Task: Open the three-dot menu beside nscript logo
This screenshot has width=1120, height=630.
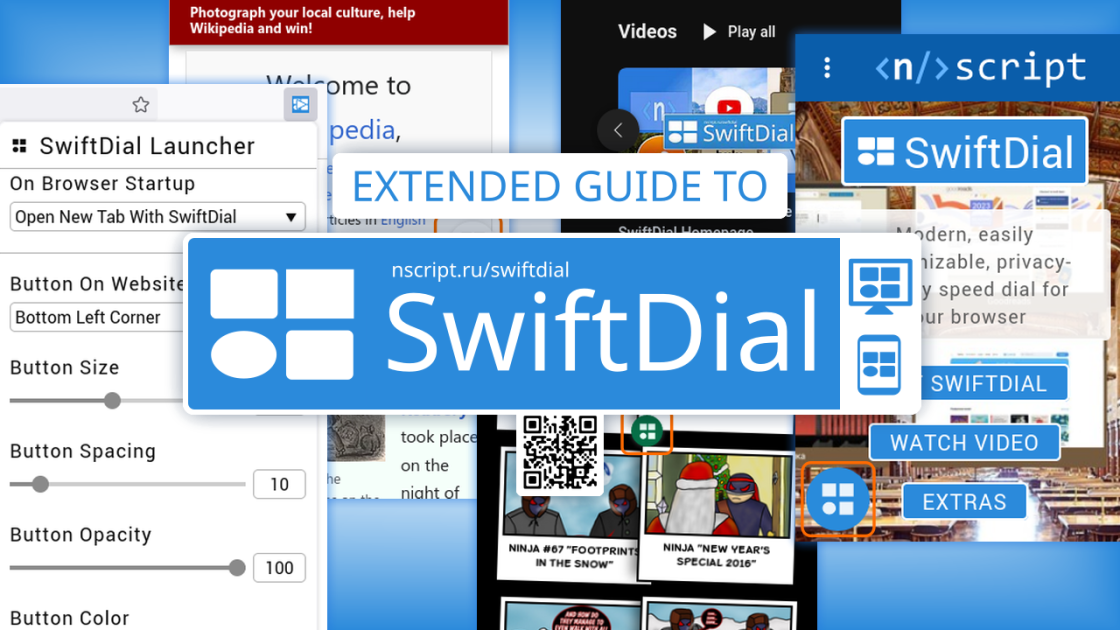Action: [827, 68]
